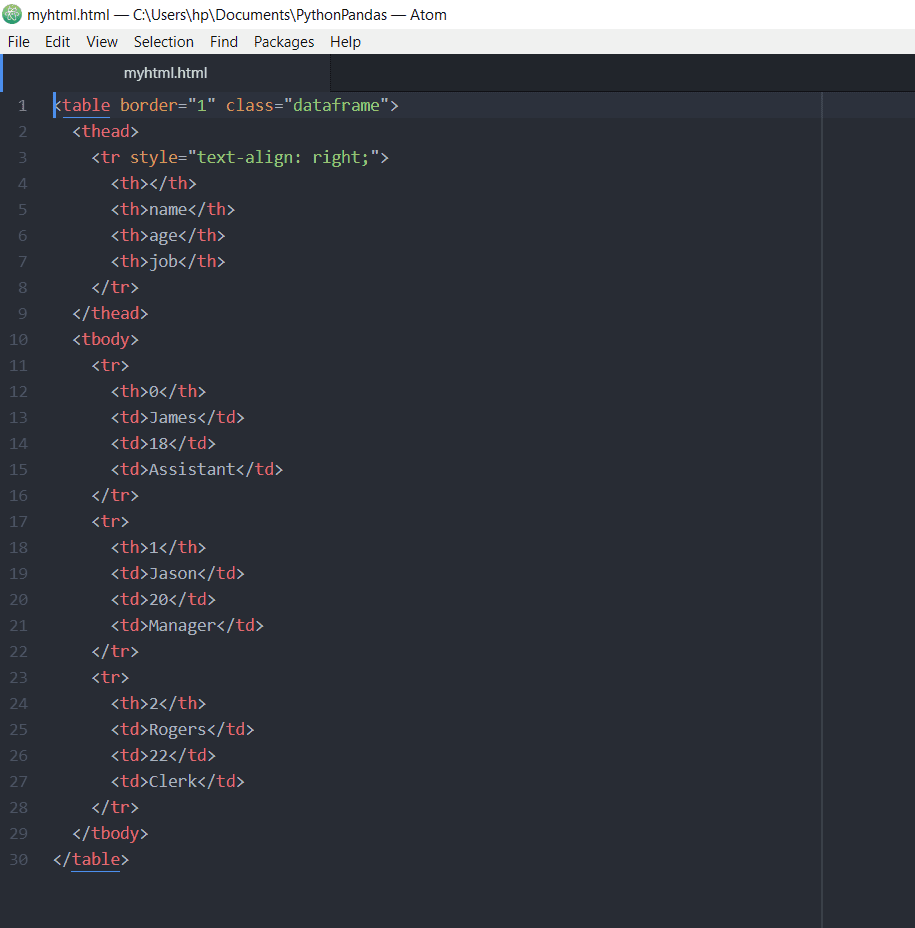Click the closing tr tag on line 22
915x928 pixels.
(115, 652)
